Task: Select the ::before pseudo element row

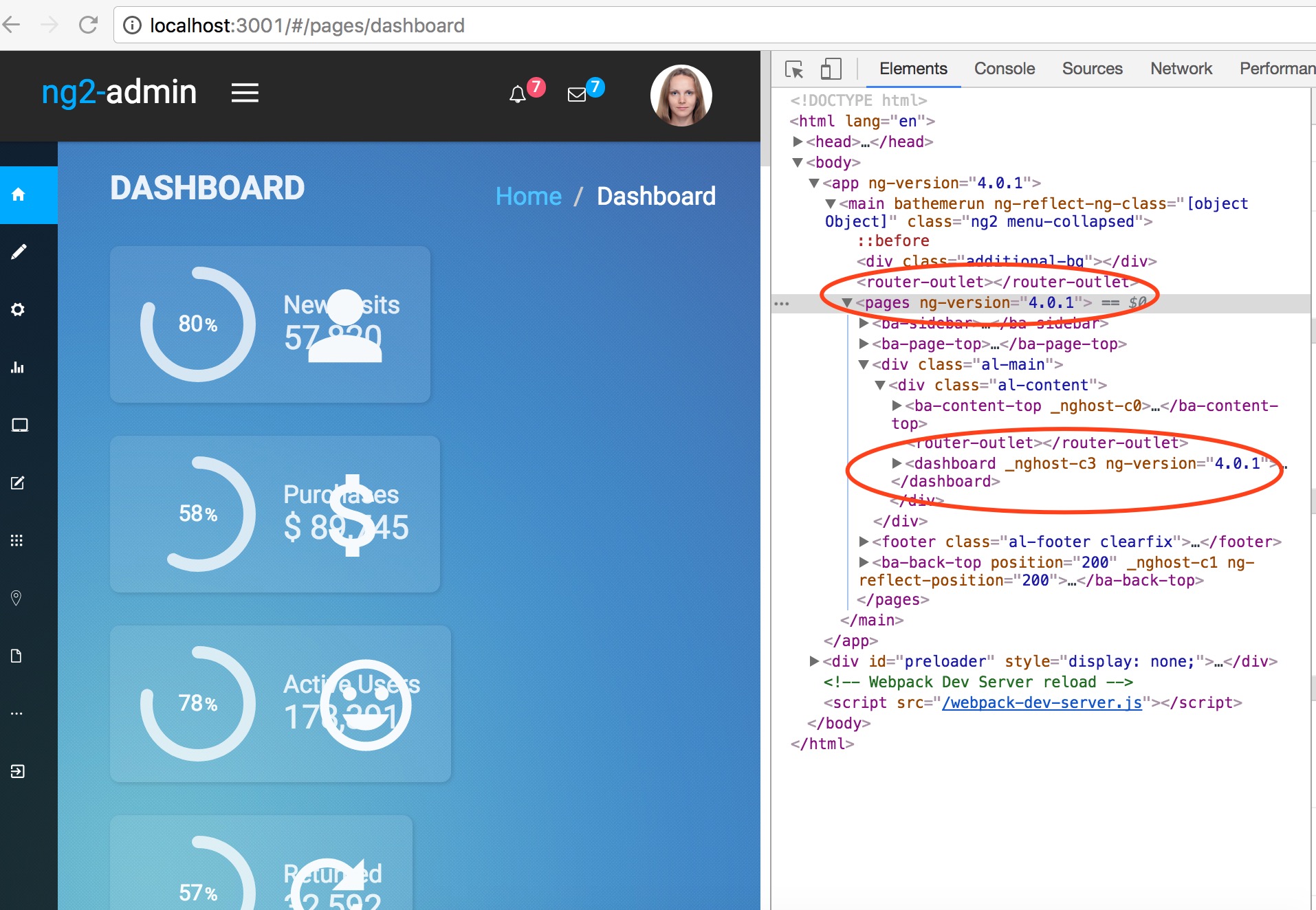Action: click(893, 241)
